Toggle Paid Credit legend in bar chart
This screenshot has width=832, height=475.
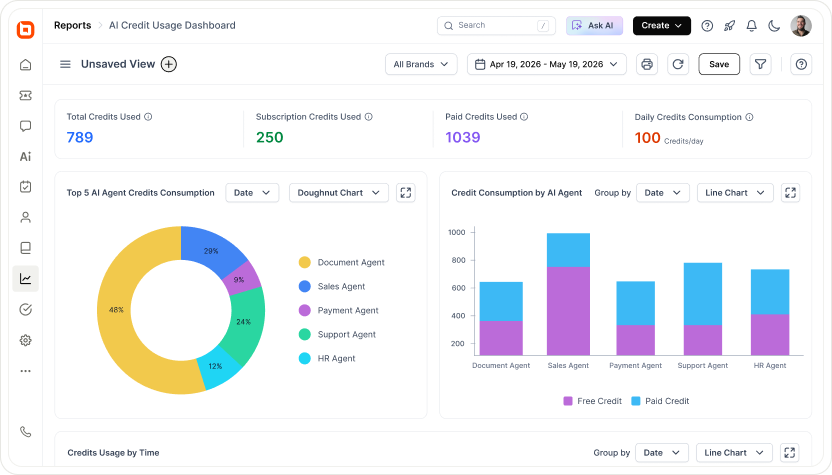click(660, 401)
